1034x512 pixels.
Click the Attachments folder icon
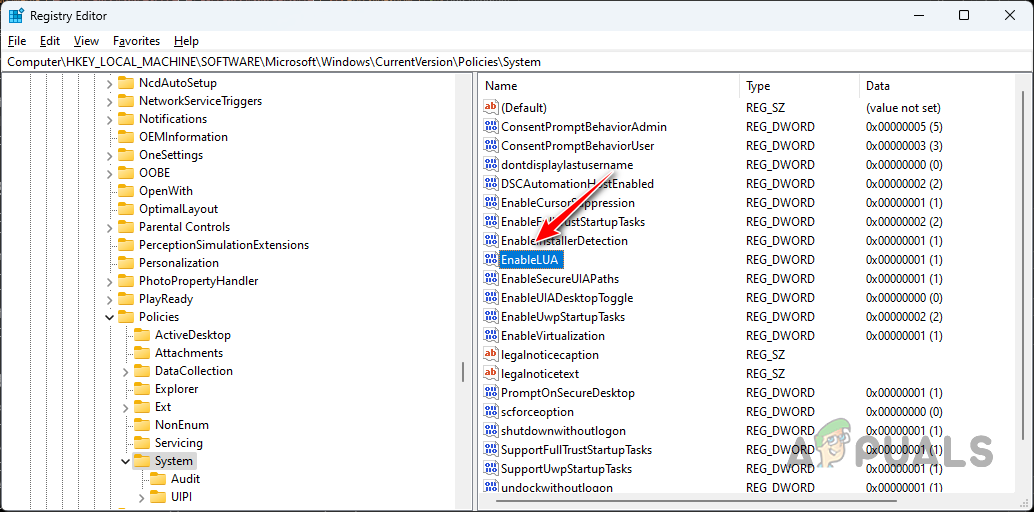click(142, 353)
